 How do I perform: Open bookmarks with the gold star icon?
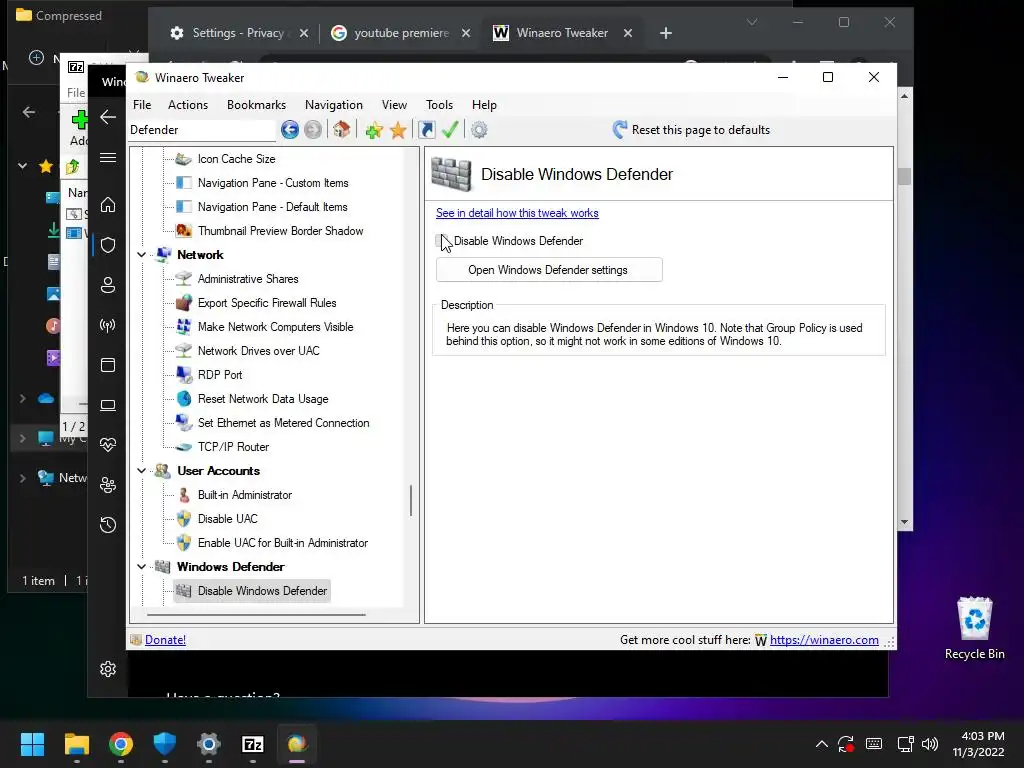click(x=398, y=130)
